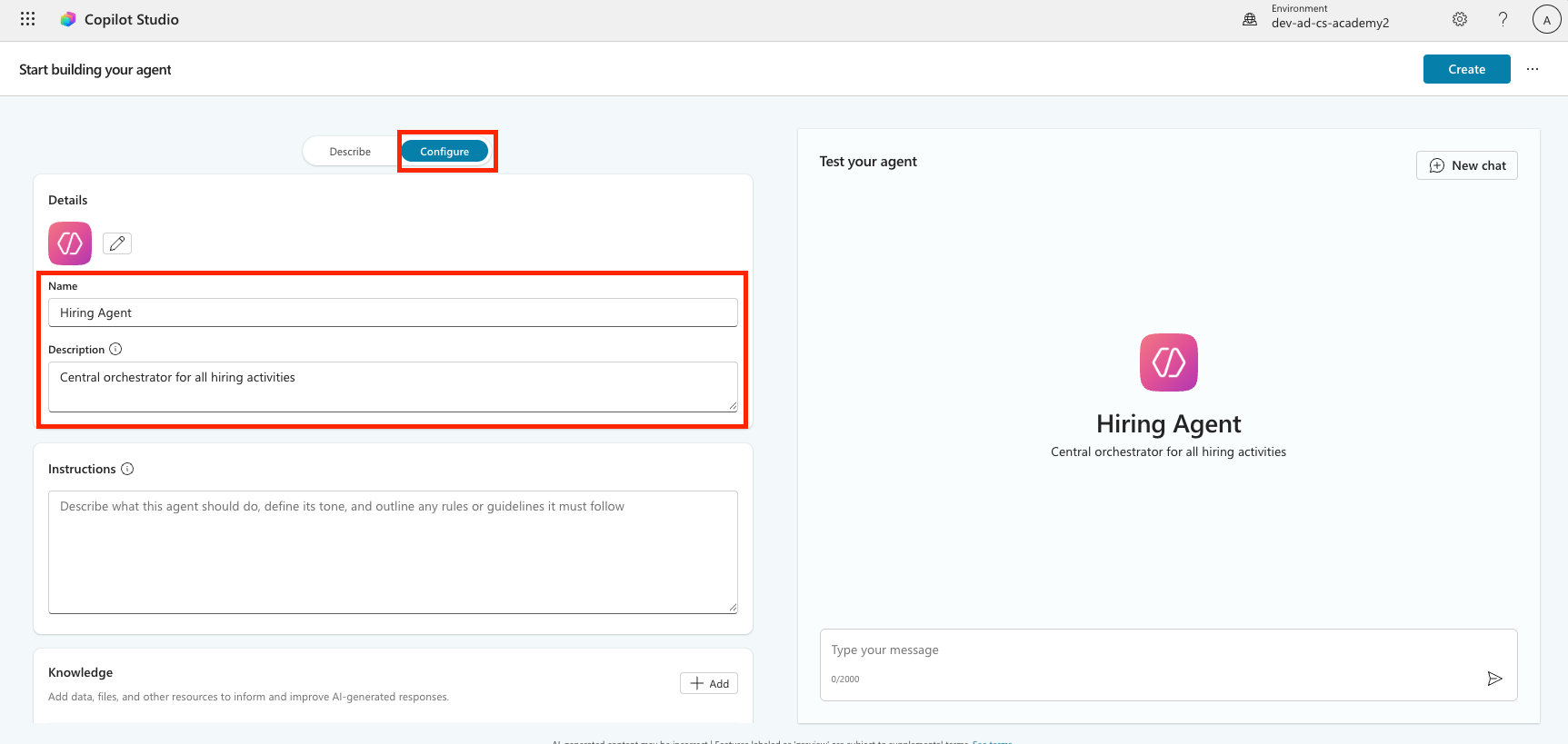Open the more options ellipsis menu
Image resolution: width=1568 pixels, height=744 pixels.
1533,69
